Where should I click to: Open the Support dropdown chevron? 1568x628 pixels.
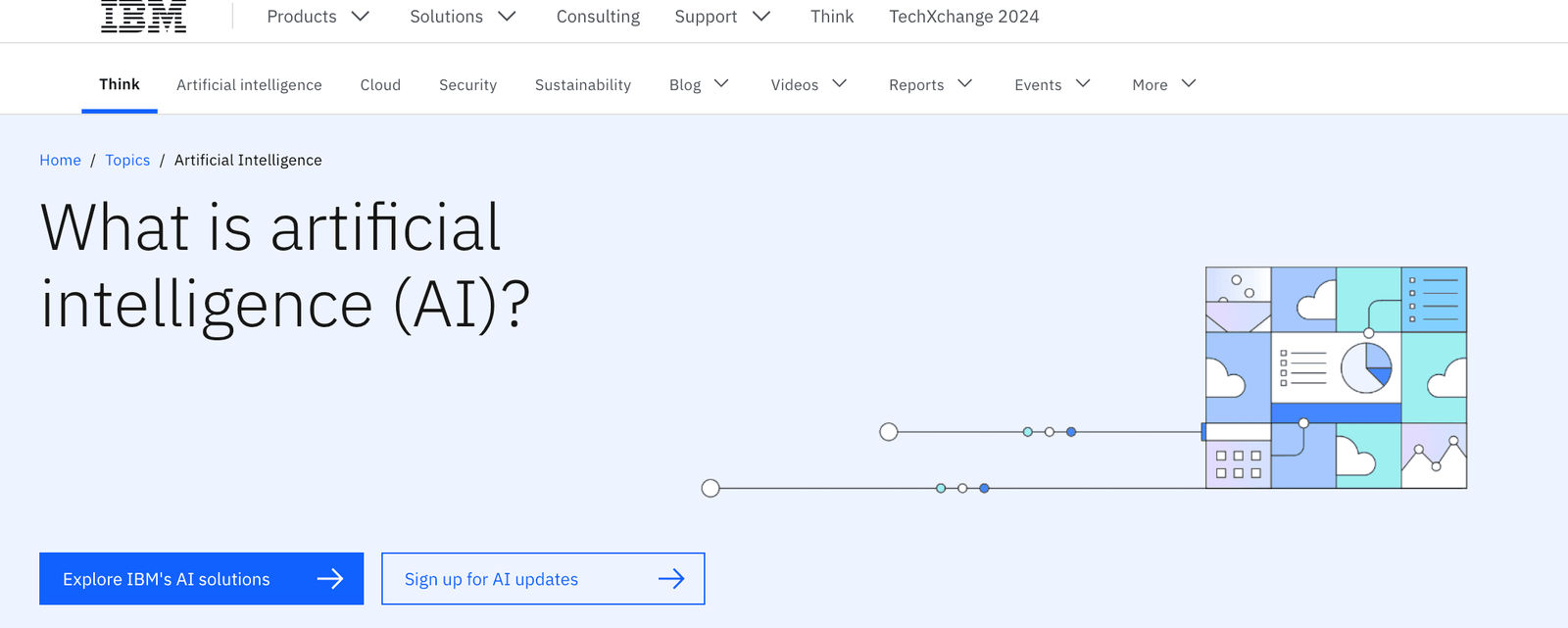[761, 17]
